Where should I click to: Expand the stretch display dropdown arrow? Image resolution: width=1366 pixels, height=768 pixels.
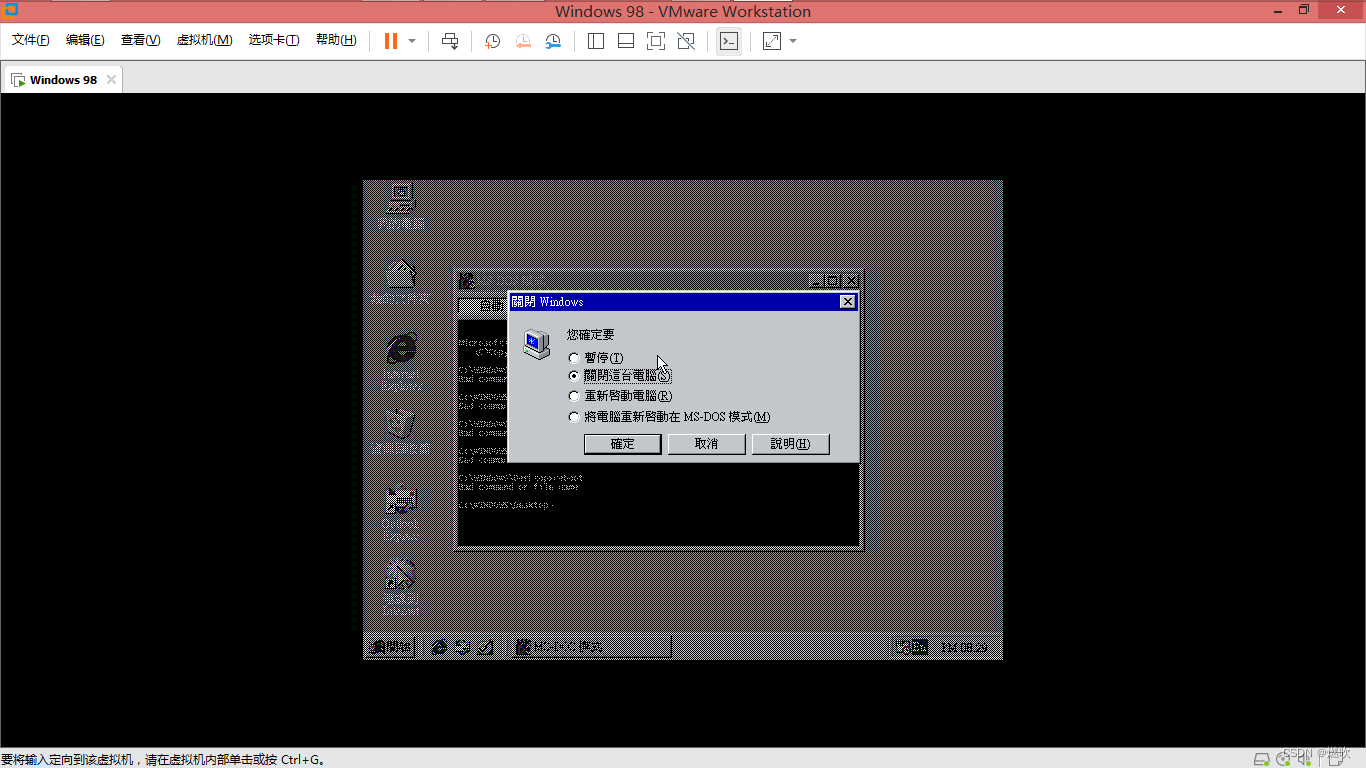pos(793,41)
